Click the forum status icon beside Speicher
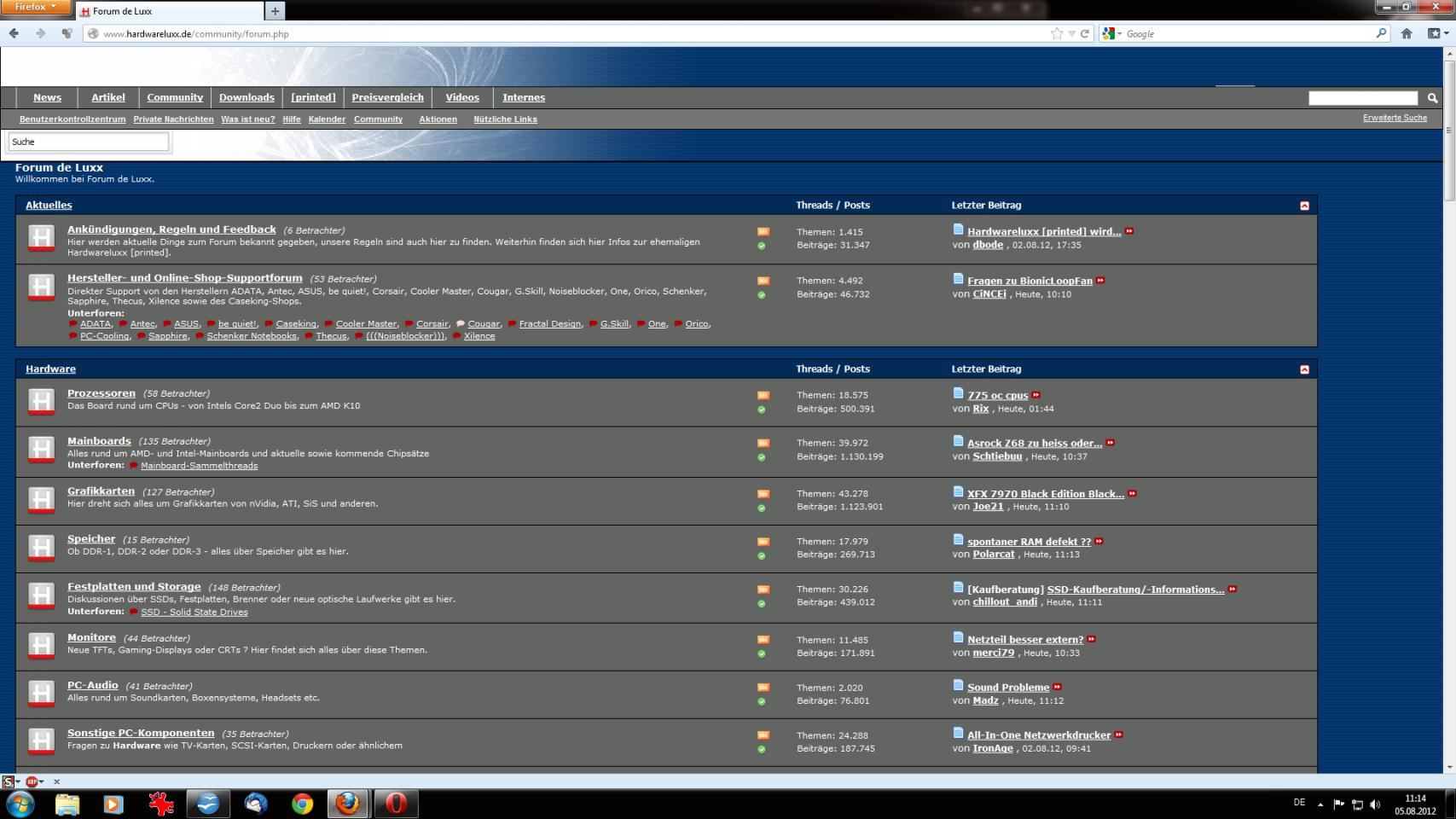The width and height of the screenshot is (1456, 819). tap(41, 548)
